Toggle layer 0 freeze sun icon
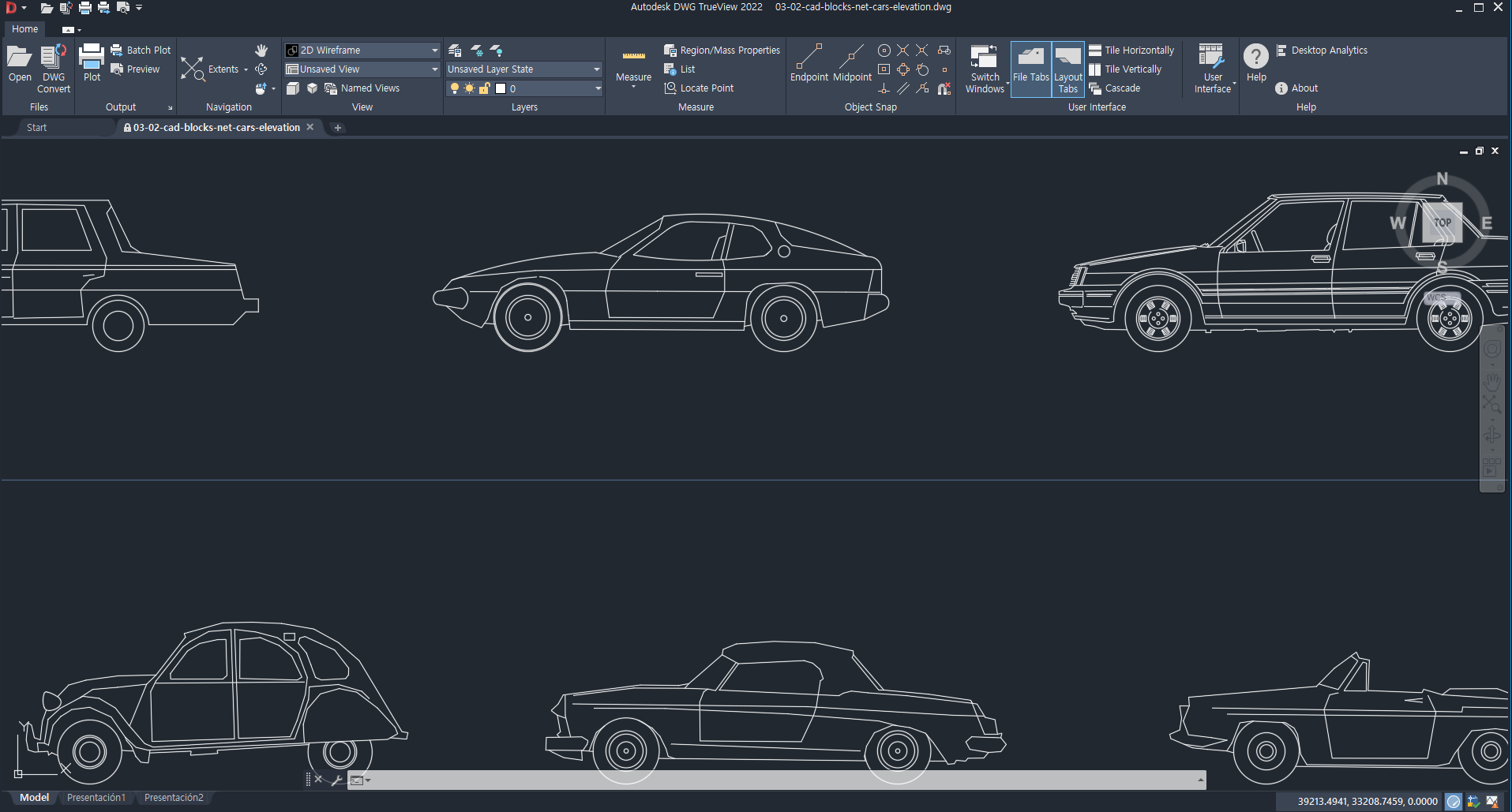 (x=469, y=88)
